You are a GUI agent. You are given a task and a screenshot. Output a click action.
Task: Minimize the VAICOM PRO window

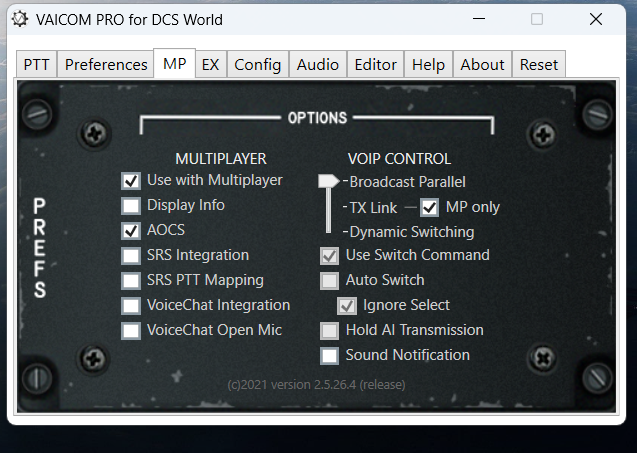479,19
